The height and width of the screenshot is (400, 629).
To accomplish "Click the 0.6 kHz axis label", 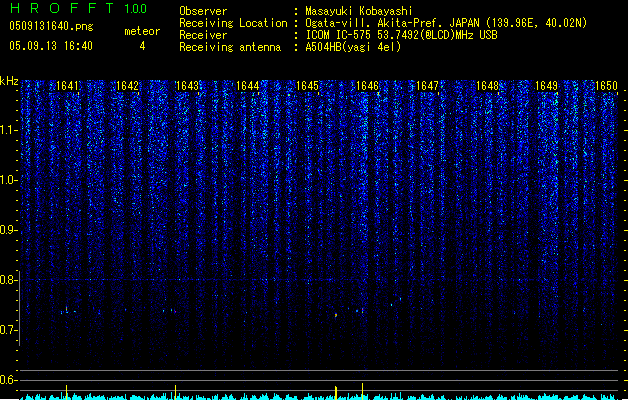I will coord(8,380).
